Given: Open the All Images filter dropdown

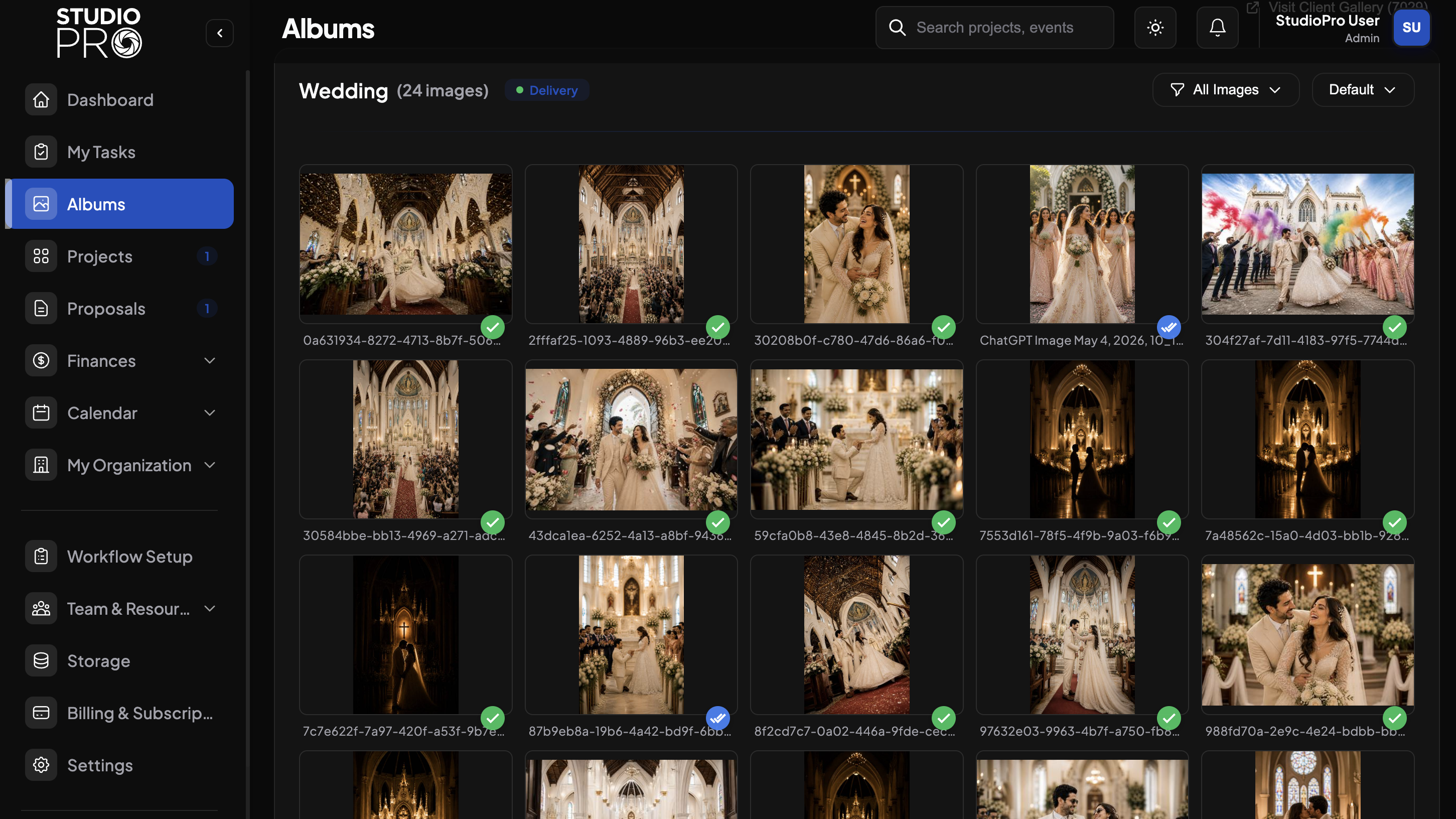Looking at the screenshot, I should [1225, 90].
